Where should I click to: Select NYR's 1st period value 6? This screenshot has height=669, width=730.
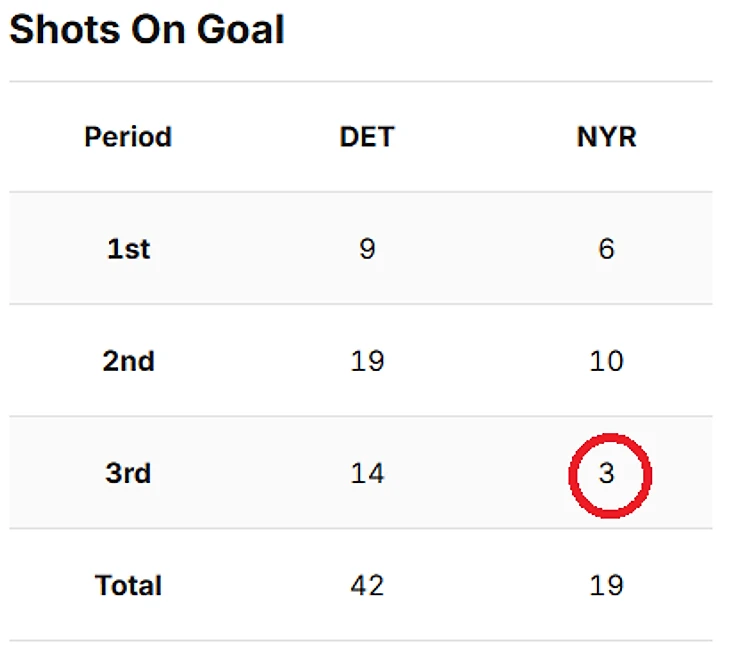[606, 249]
